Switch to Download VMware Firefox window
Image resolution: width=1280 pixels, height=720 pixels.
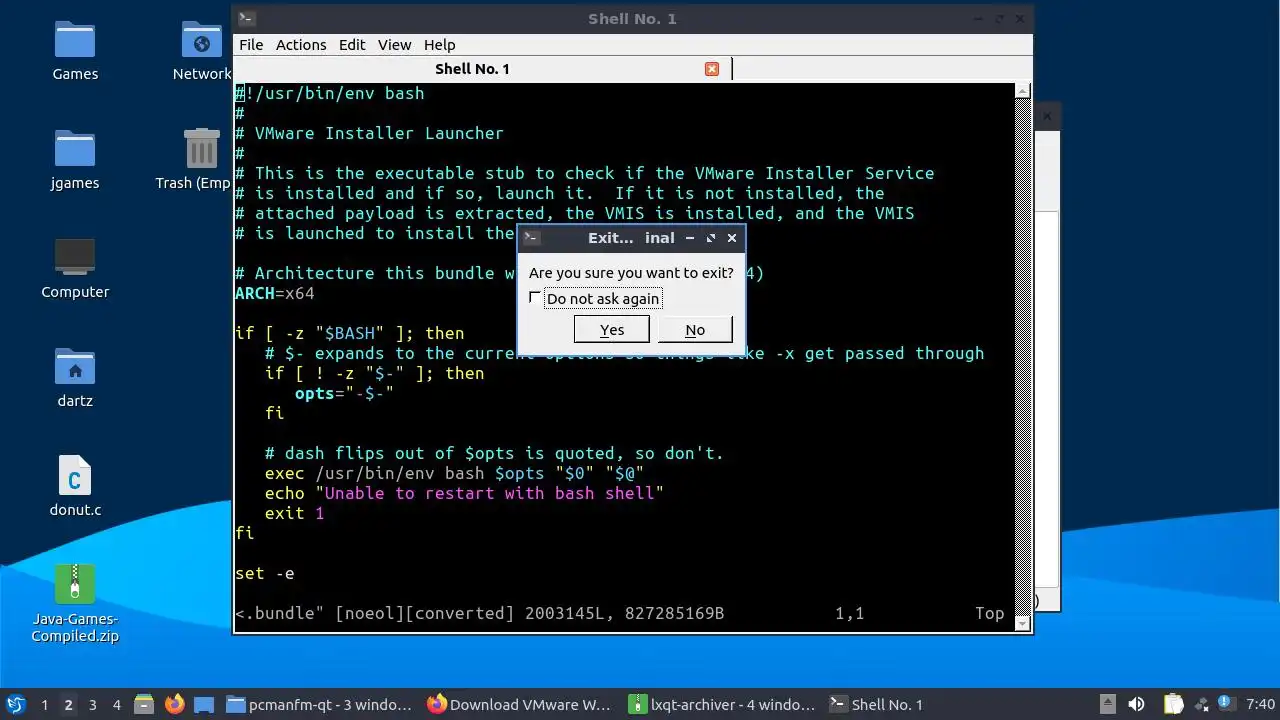520,705
